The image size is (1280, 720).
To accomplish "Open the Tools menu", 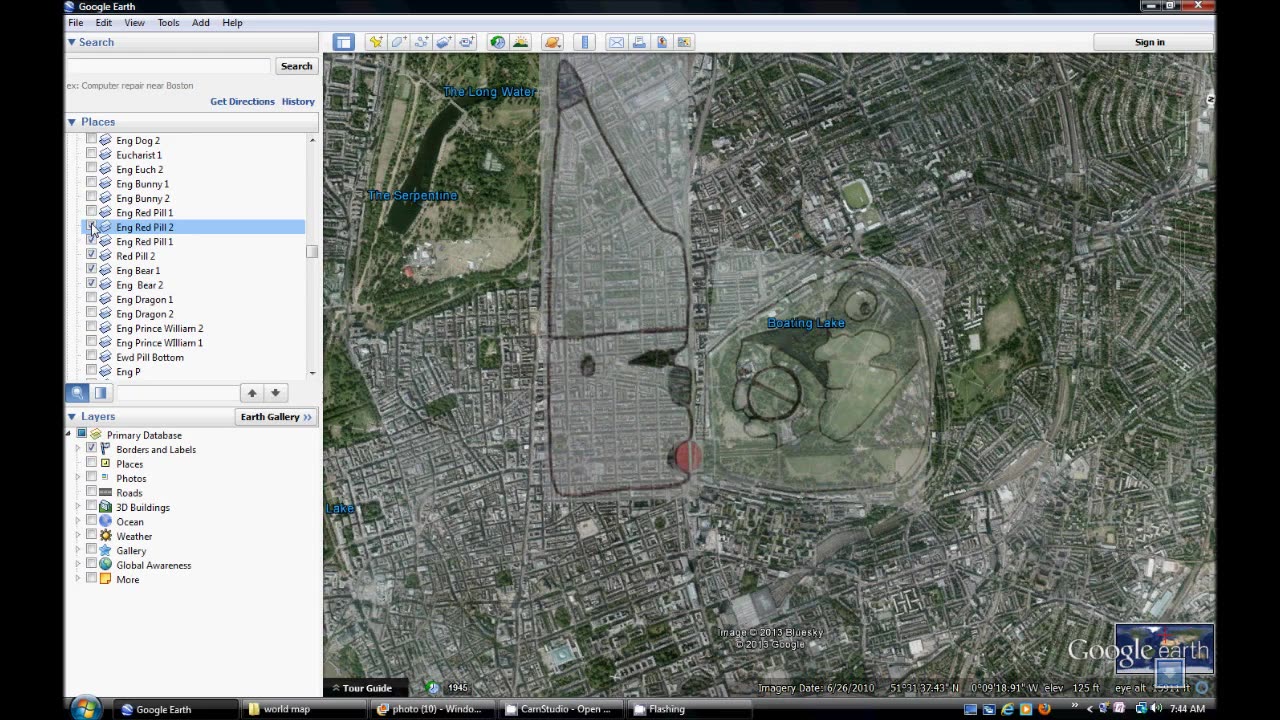I will click(168, 22).
